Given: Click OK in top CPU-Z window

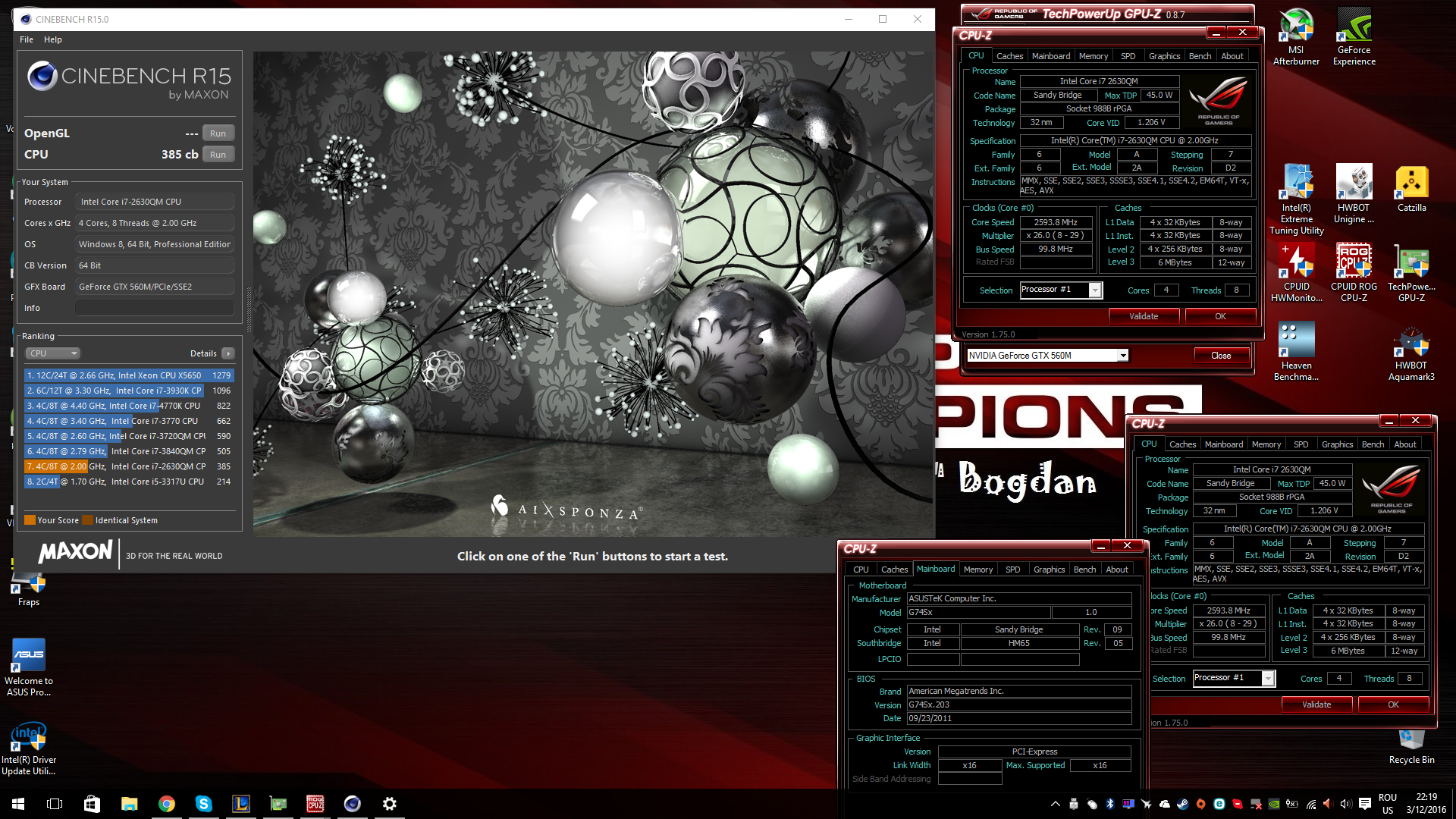Looking at the screenshot, I should (1220, 316).
